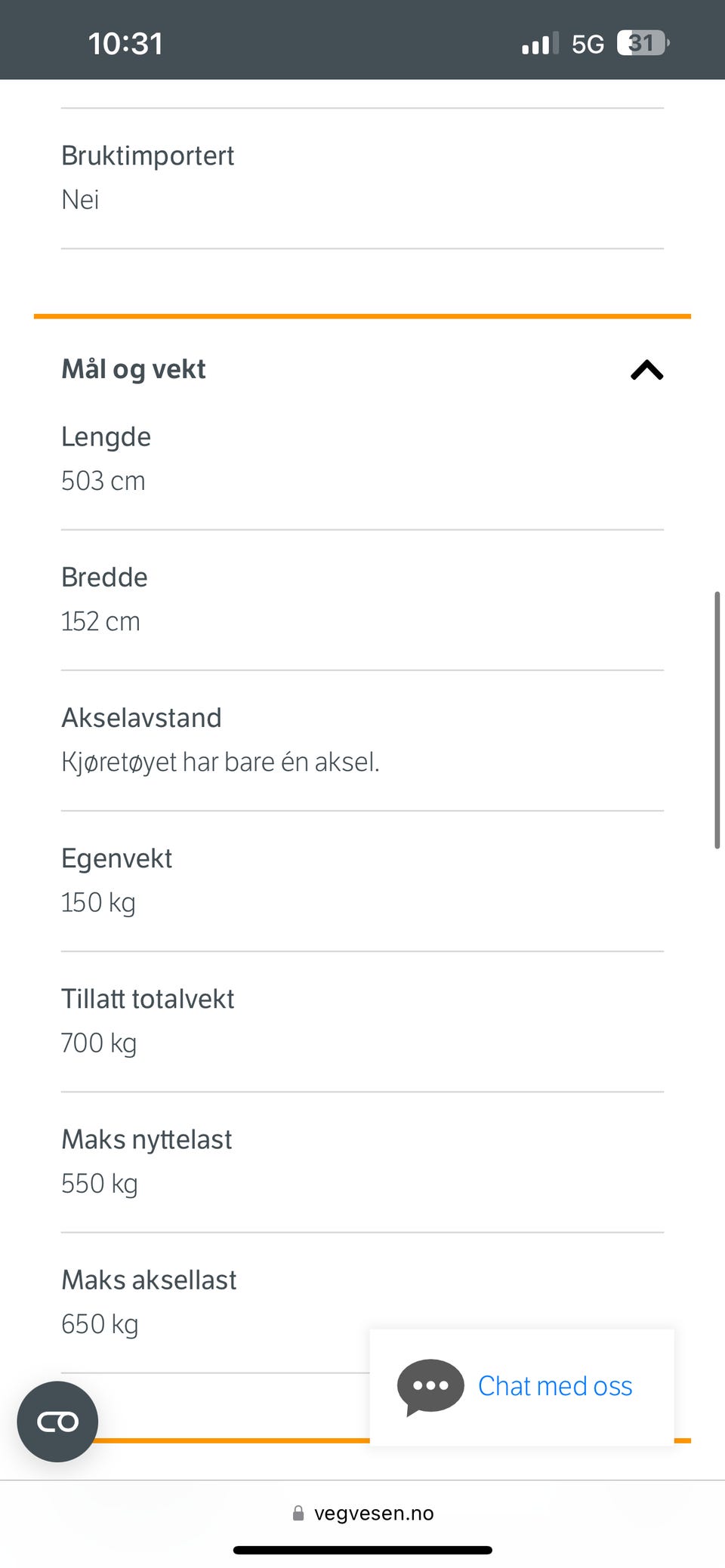
Task: Tap the Bruktimportert Nei entry
Action: [x=147, y=177]
